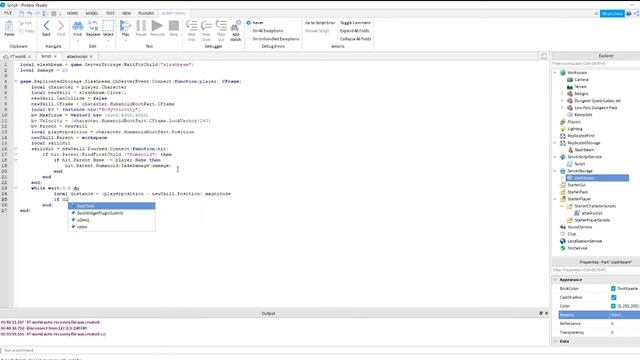Open the Play dropdown arrow
Screen dimensions: 640x360
(x=125, y=40)
